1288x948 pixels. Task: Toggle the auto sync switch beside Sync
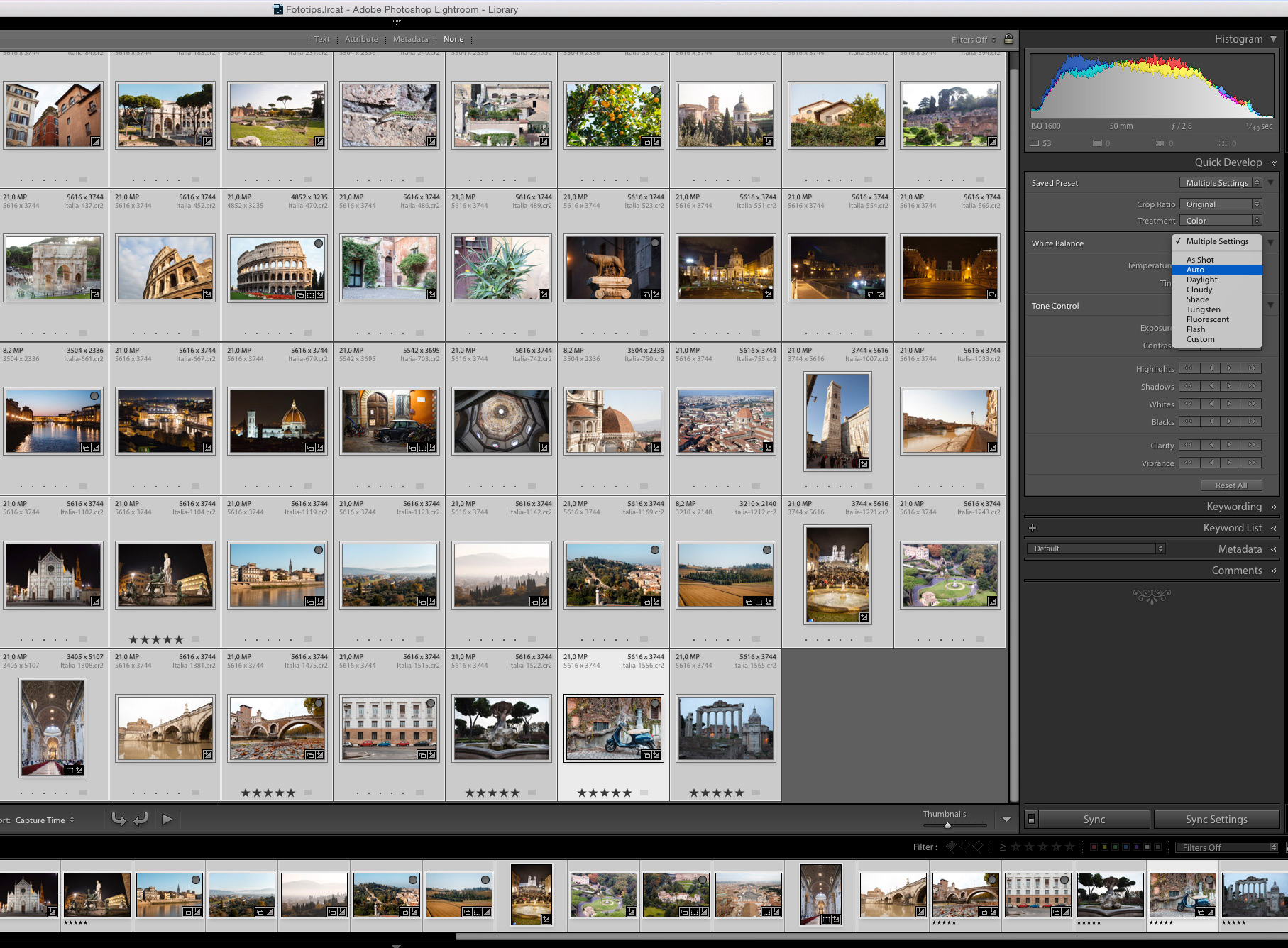1031,820
